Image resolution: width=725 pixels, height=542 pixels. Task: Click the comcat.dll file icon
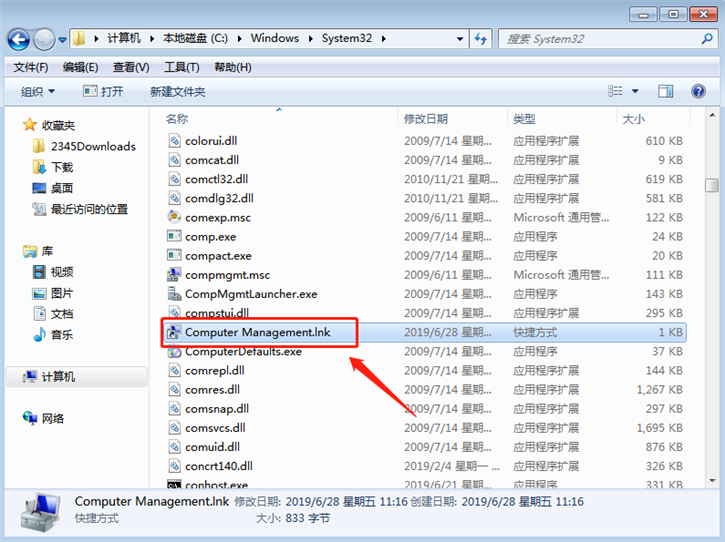click(x=174, y=160)
